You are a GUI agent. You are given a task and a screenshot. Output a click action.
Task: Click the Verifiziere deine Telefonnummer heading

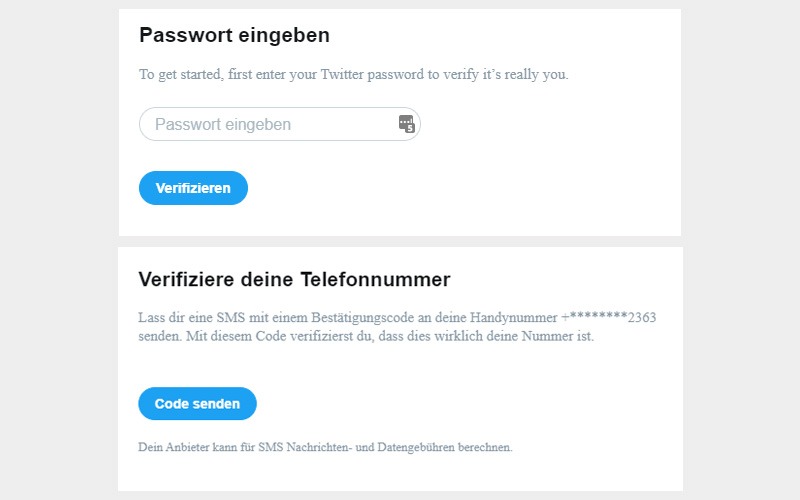point(294,279)
